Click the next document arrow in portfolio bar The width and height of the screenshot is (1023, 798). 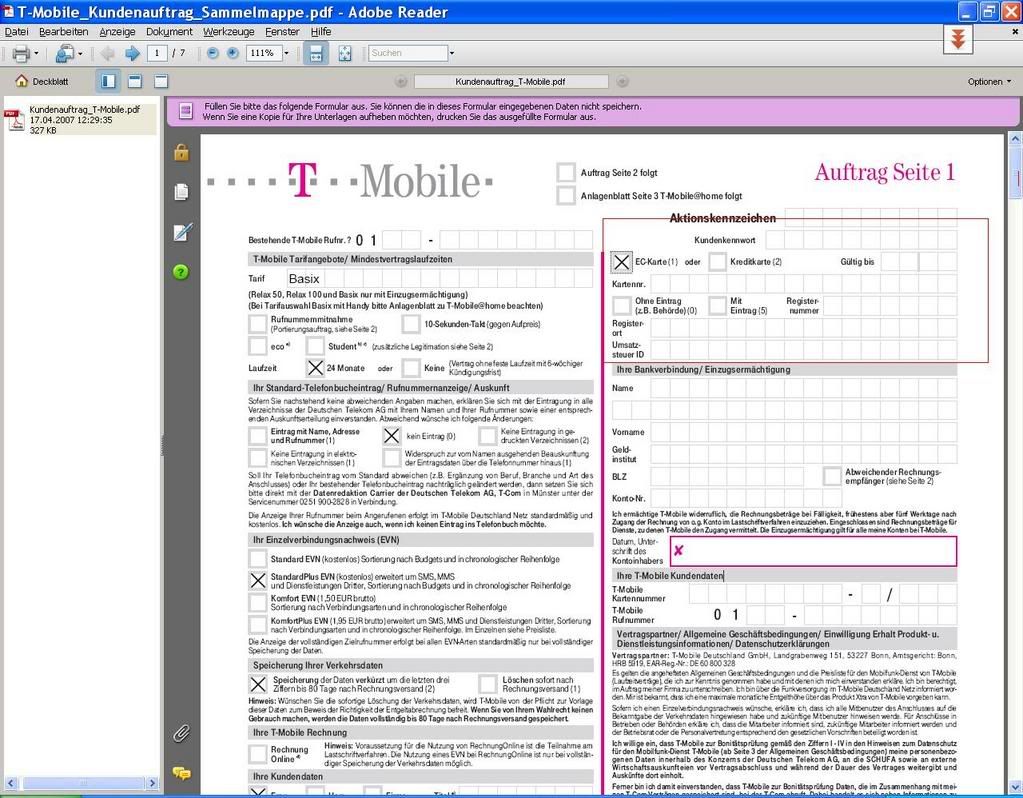pos(622,82)
